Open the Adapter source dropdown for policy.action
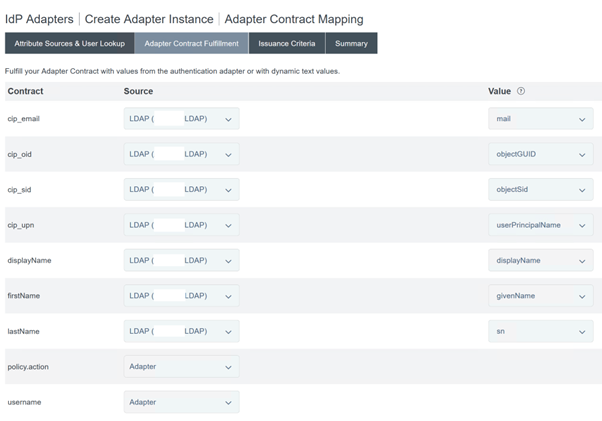 [x=181, y=367]
